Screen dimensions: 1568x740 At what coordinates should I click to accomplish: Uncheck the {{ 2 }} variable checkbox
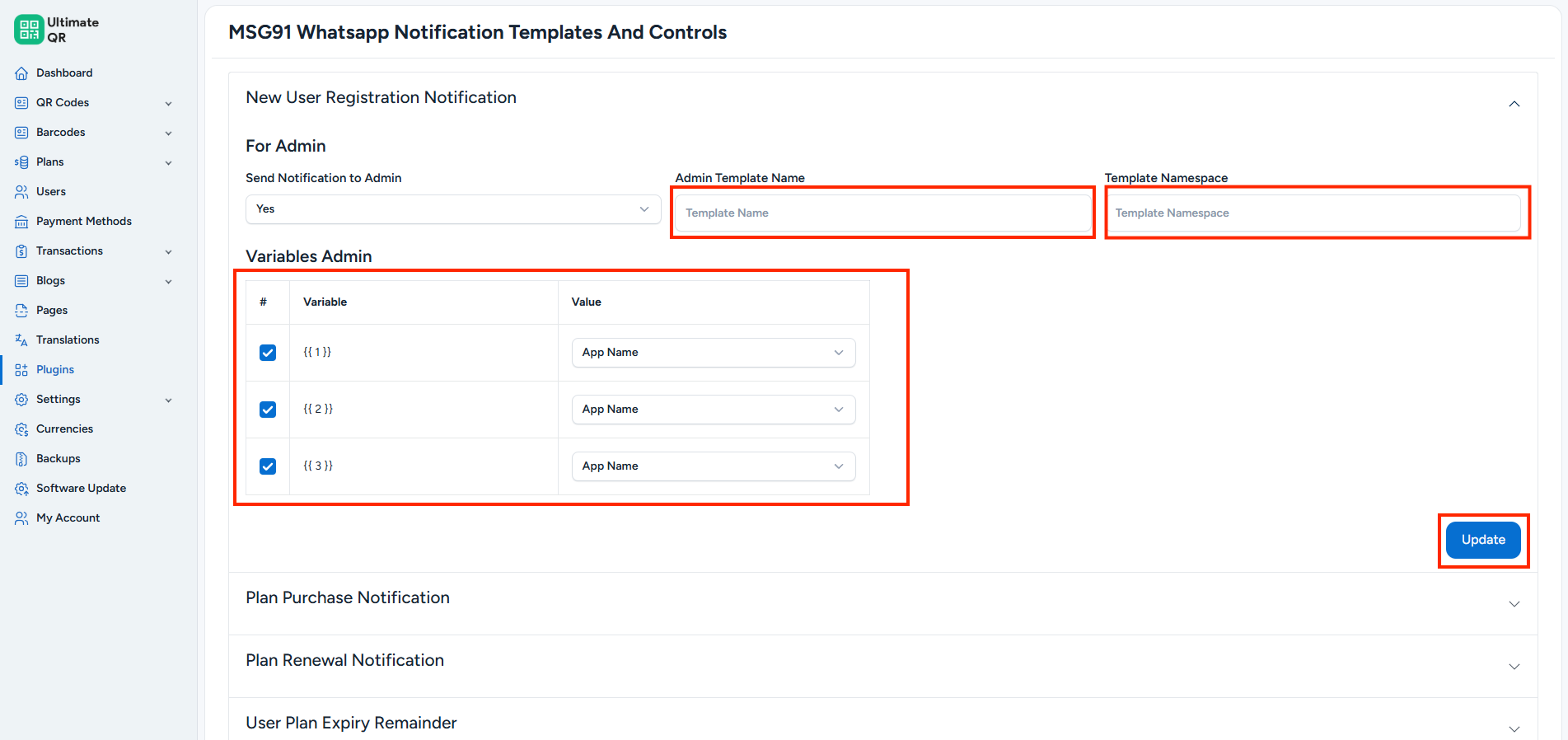click(268, 410)
